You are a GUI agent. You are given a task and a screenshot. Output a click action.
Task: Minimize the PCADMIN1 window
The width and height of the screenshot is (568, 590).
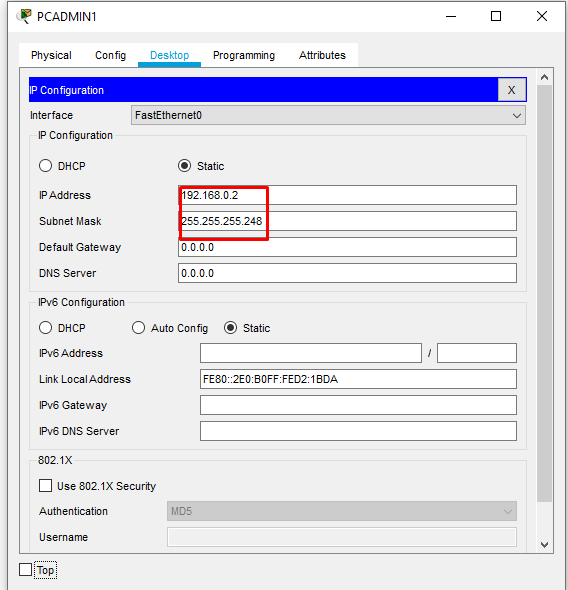[451, 17]
